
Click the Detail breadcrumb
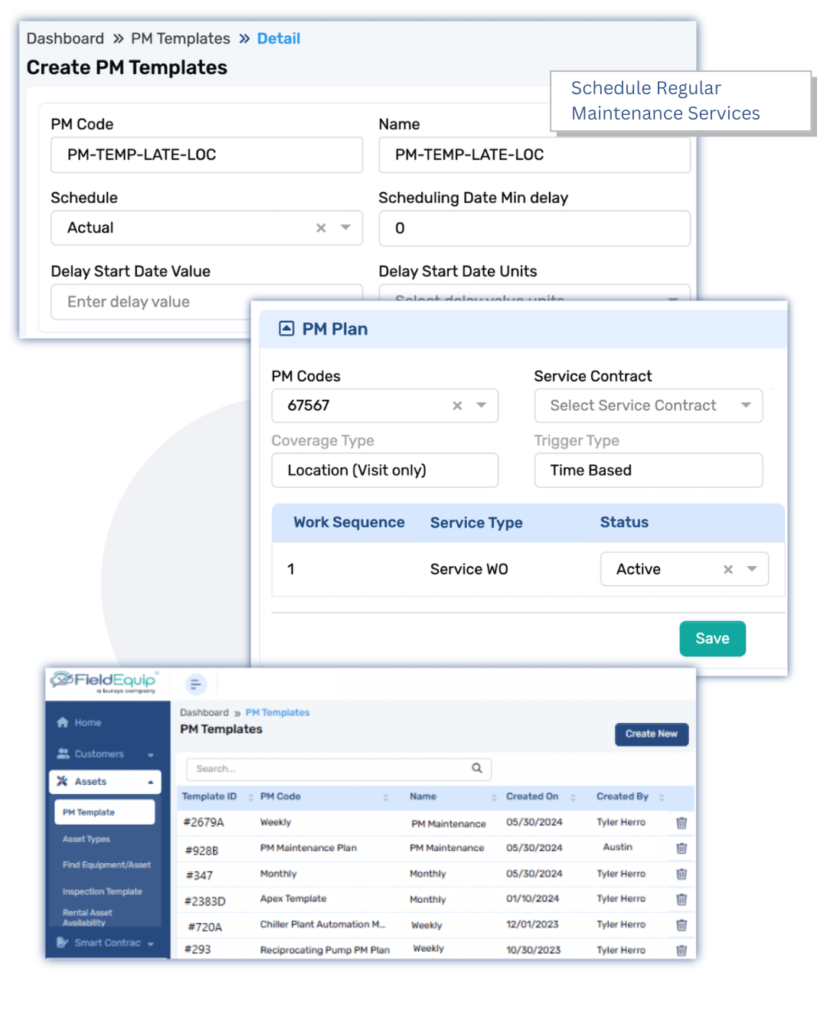click(278, 39)
